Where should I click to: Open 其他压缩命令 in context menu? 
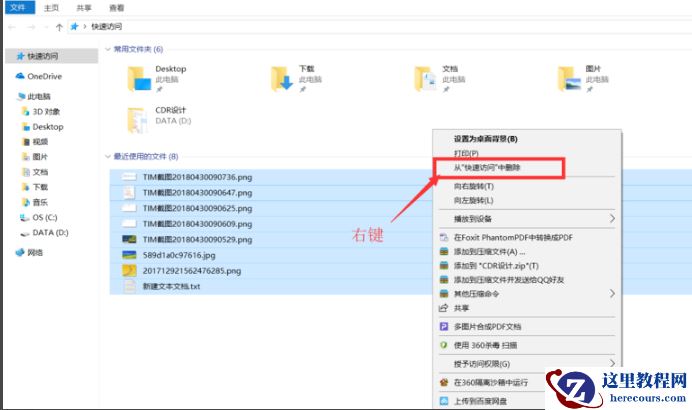476,294
